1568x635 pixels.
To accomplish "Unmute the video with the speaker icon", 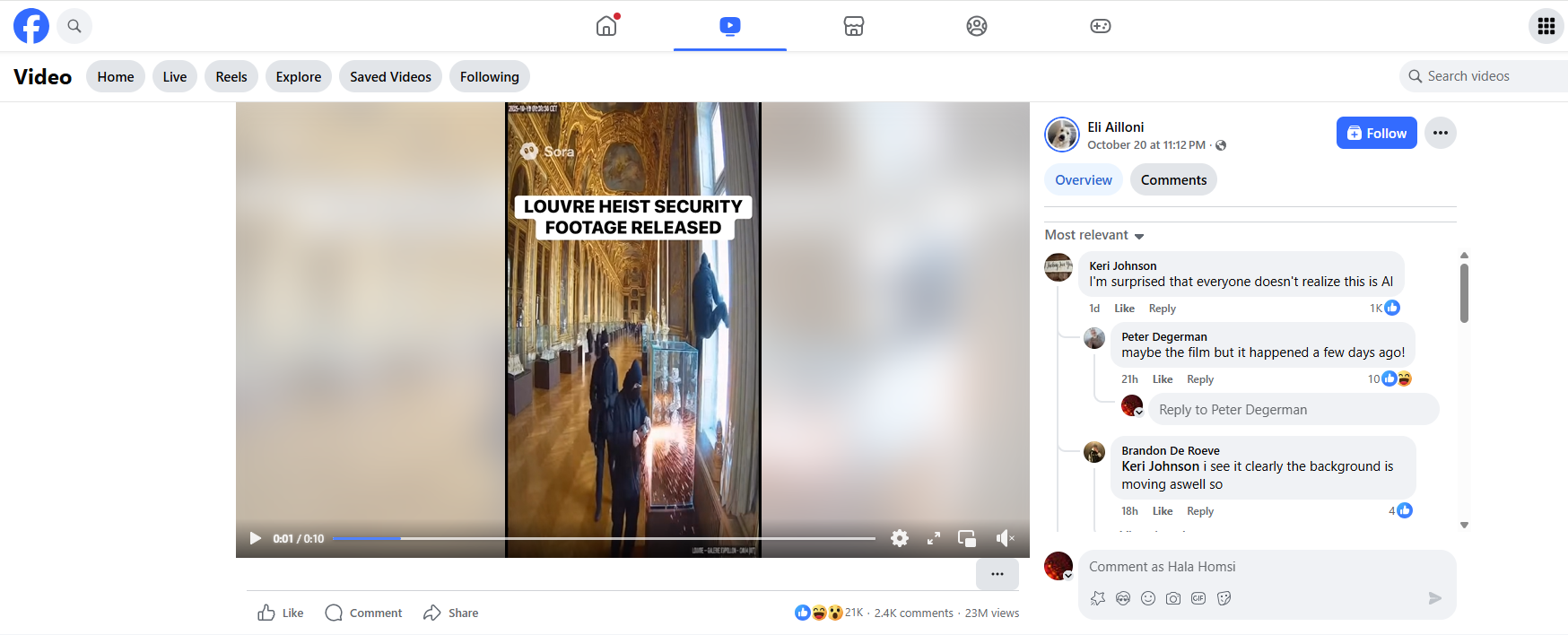I will click(x=1004, y=538).
